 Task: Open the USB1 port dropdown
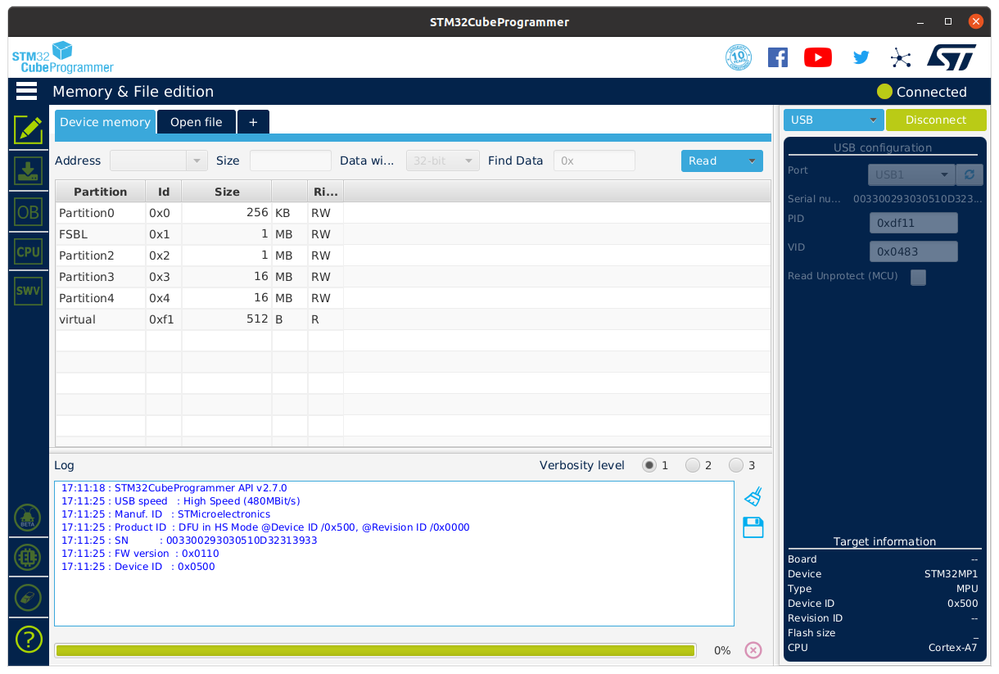click(911, 175)
